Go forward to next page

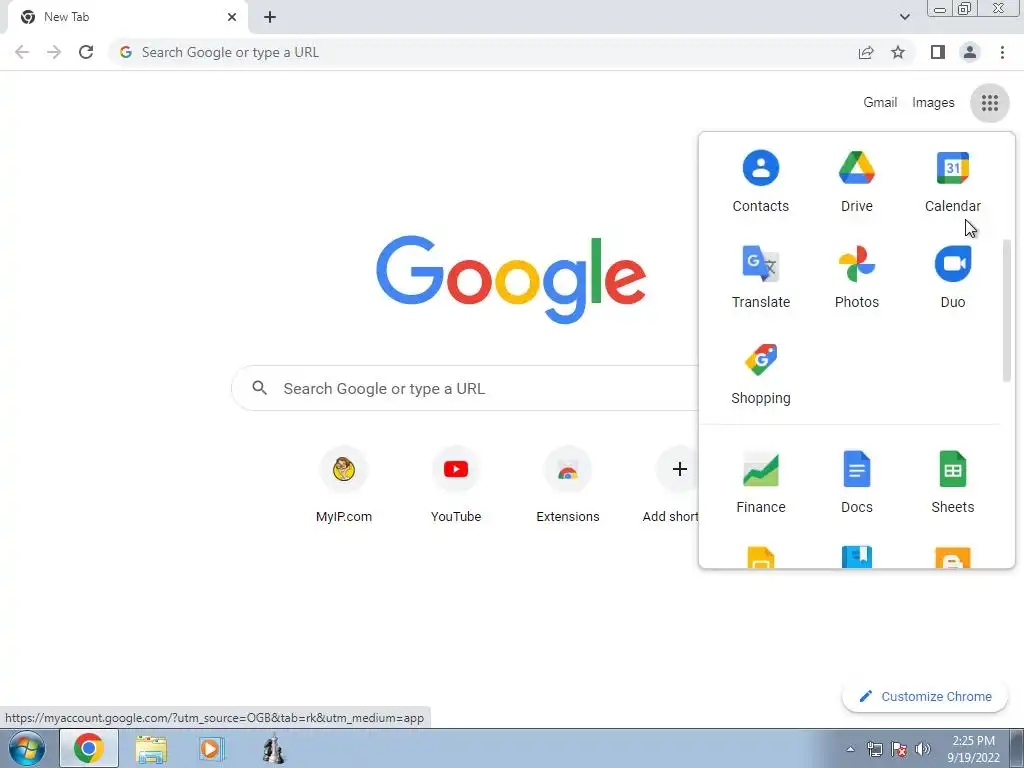(x=54, y=52)
